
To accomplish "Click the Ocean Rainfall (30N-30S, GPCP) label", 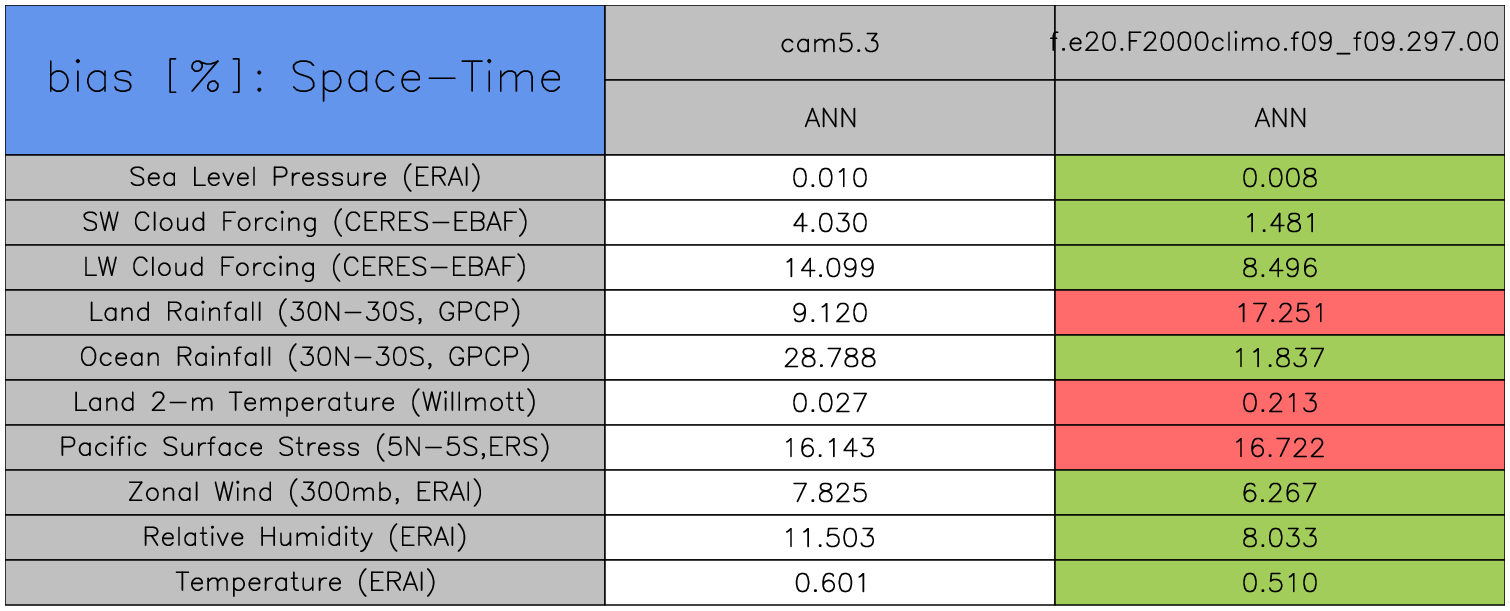I will point(305,357).
